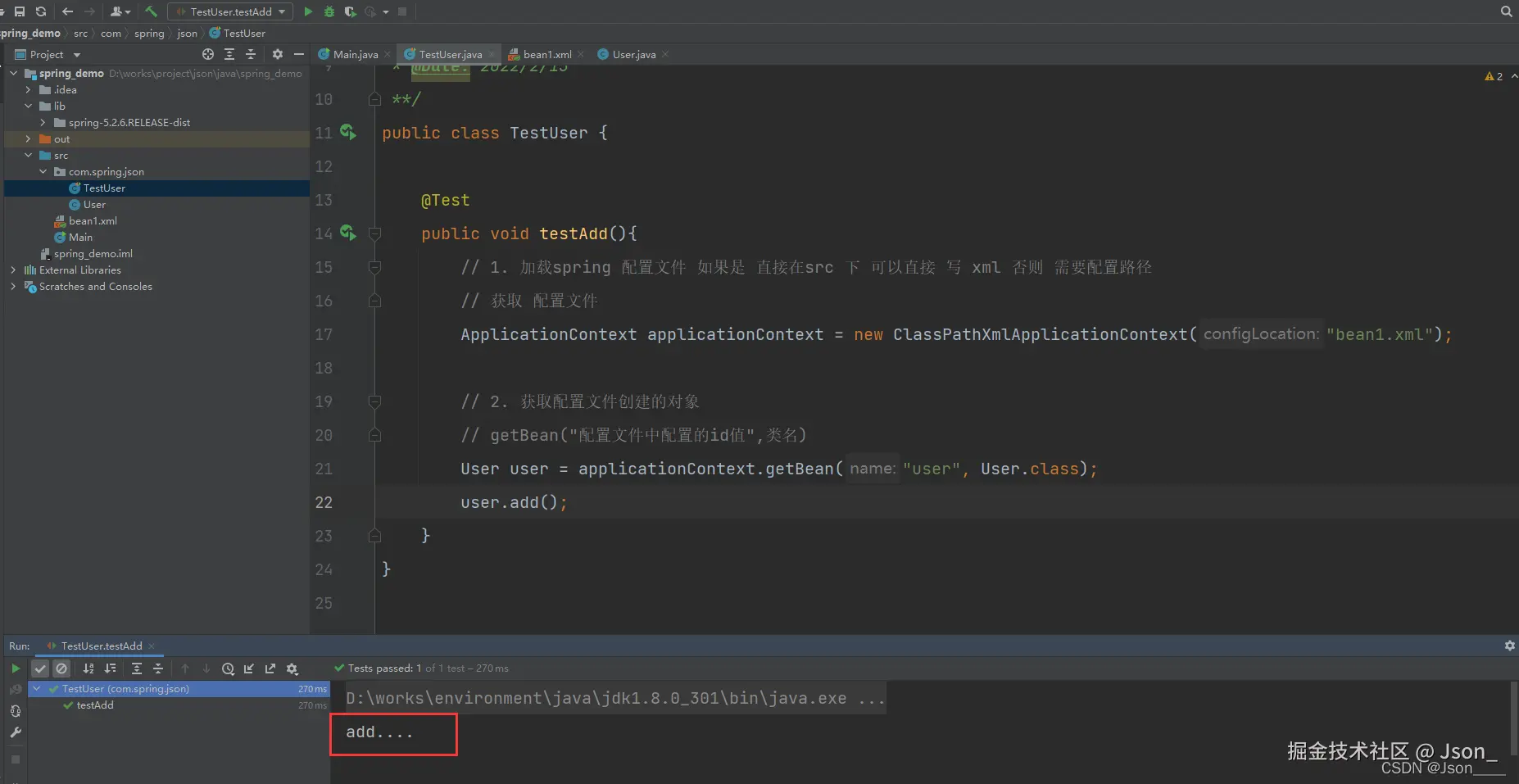The image size is (1519, 784).
Task: Sort test results alphabetically
Action: (x=88, y=668)
